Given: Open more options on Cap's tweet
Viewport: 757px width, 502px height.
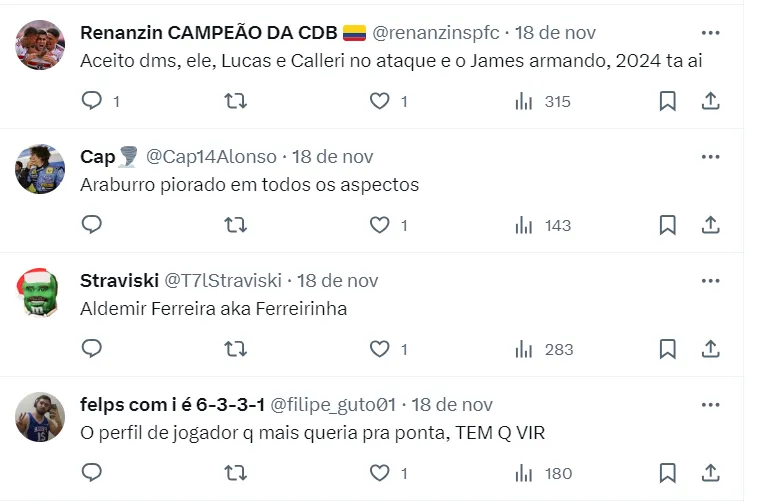Looking at the screenshot, I should pos(710,157).
